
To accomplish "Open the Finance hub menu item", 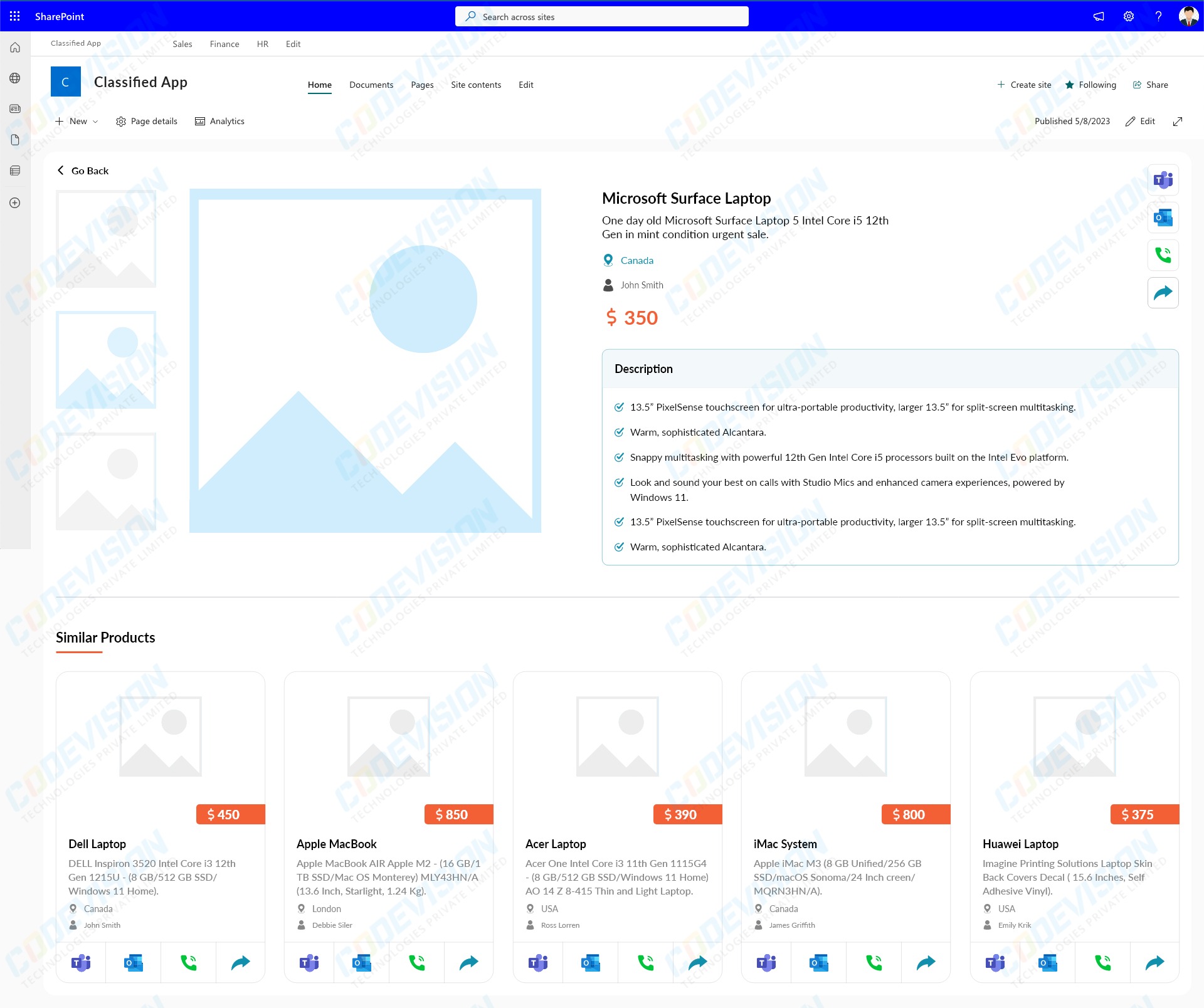I will pyautogui.click(x=224, y=44).
